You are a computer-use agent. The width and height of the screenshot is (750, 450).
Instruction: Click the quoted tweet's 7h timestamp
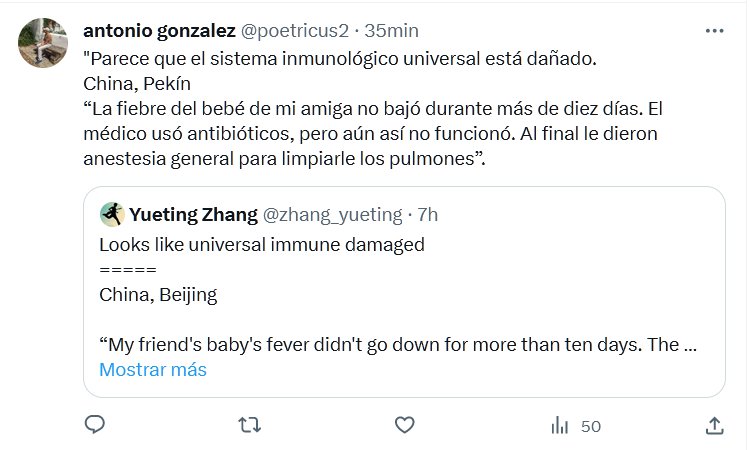point(427,214)
